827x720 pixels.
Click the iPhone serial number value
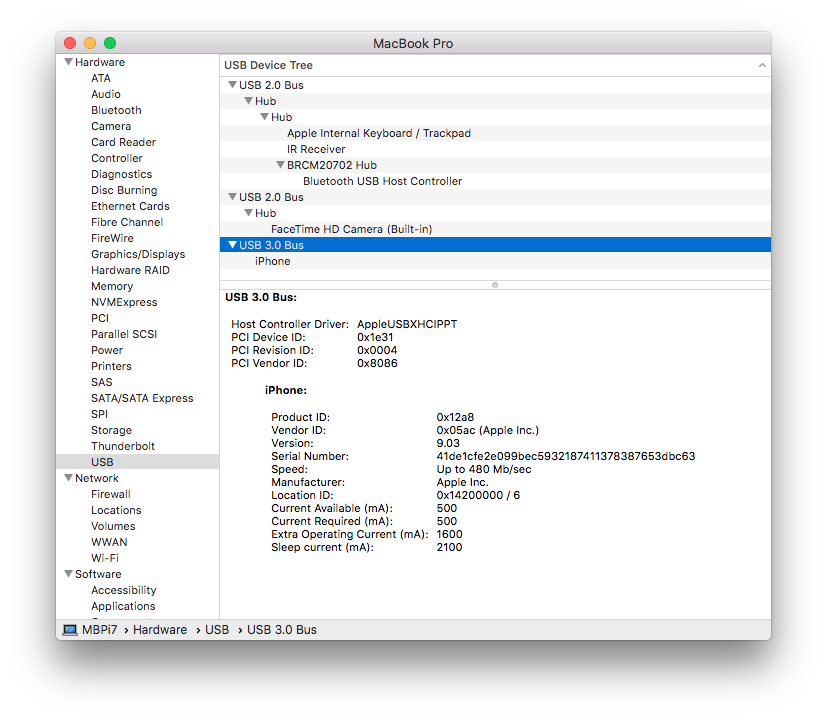click(565, 456)
